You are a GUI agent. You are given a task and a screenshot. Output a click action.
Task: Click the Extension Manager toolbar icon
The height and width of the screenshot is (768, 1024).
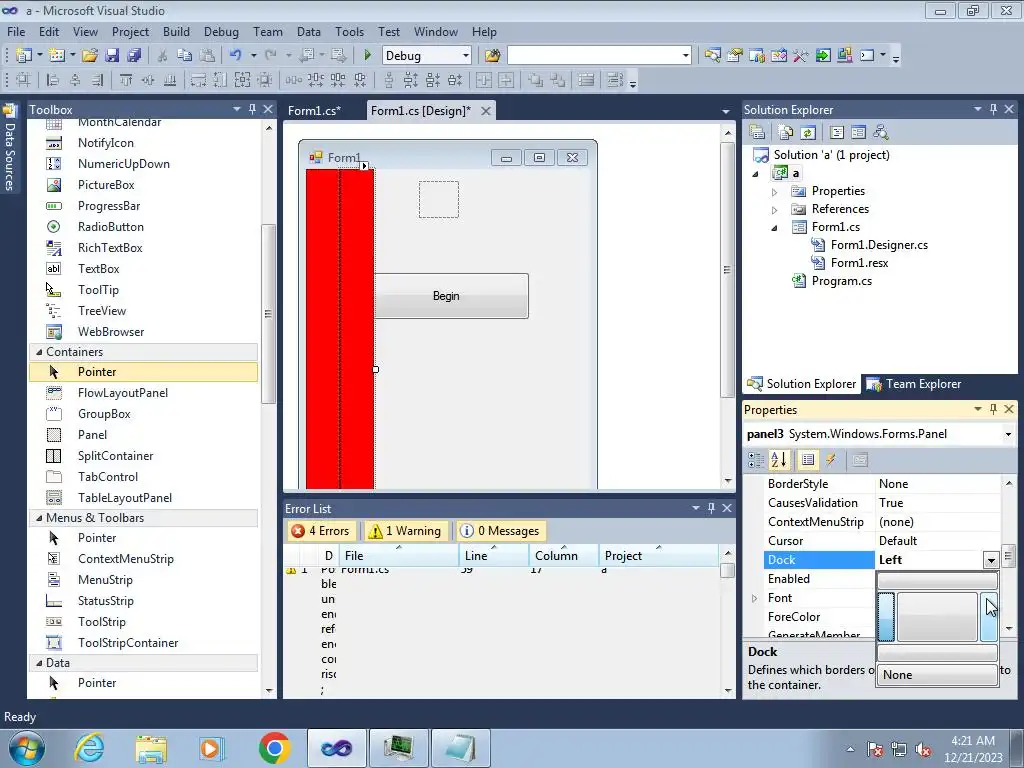[x=844, y=56]
